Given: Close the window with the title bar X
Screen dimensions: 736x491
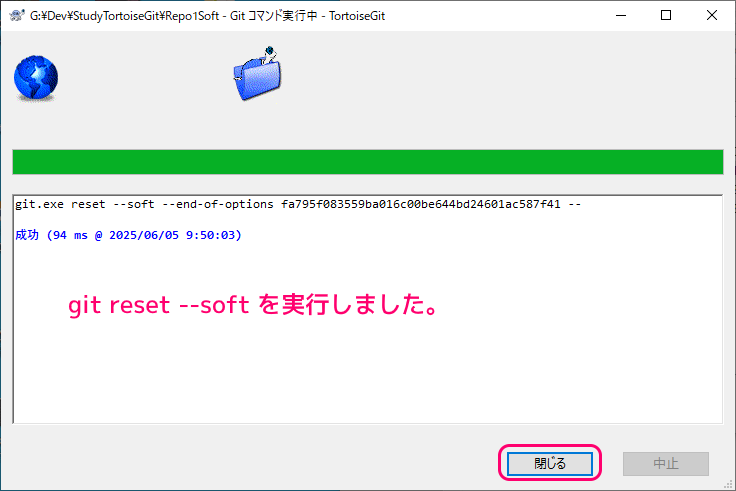Looking at the screenshot, I should tap(712, 15).
